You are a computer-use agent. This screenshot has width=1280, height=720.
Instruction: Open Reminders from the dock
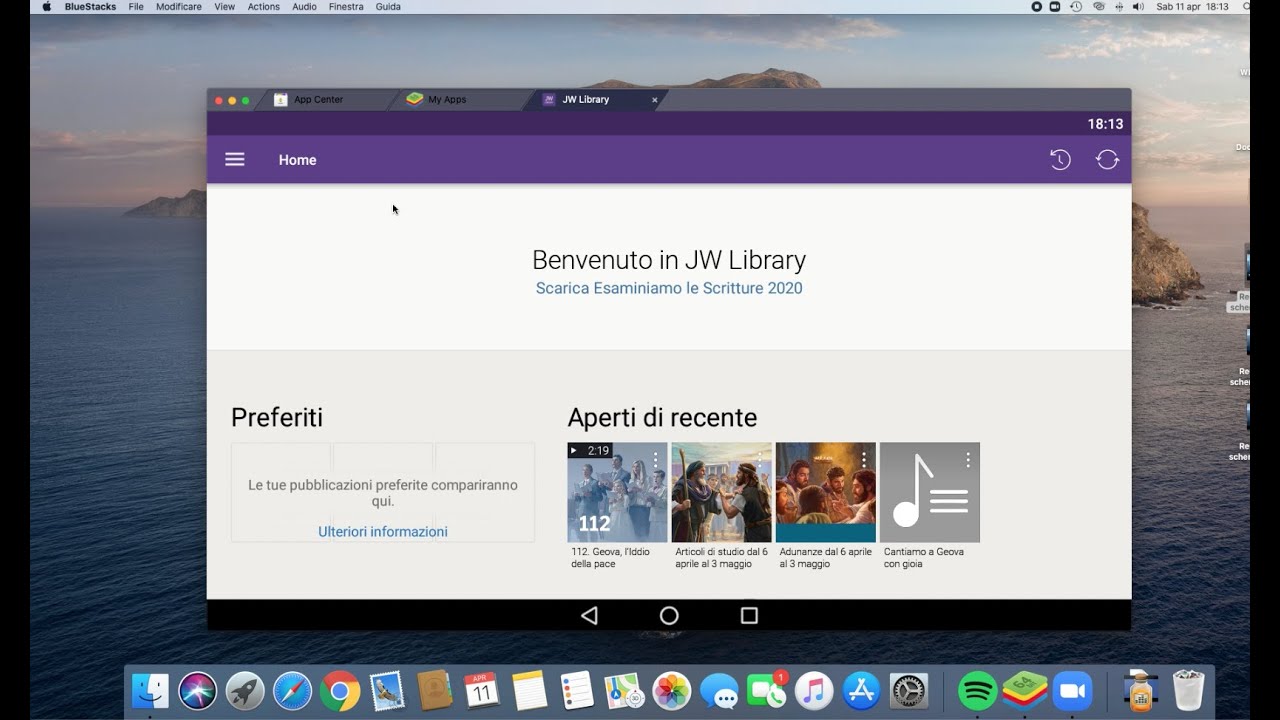[x=577, y=691]
